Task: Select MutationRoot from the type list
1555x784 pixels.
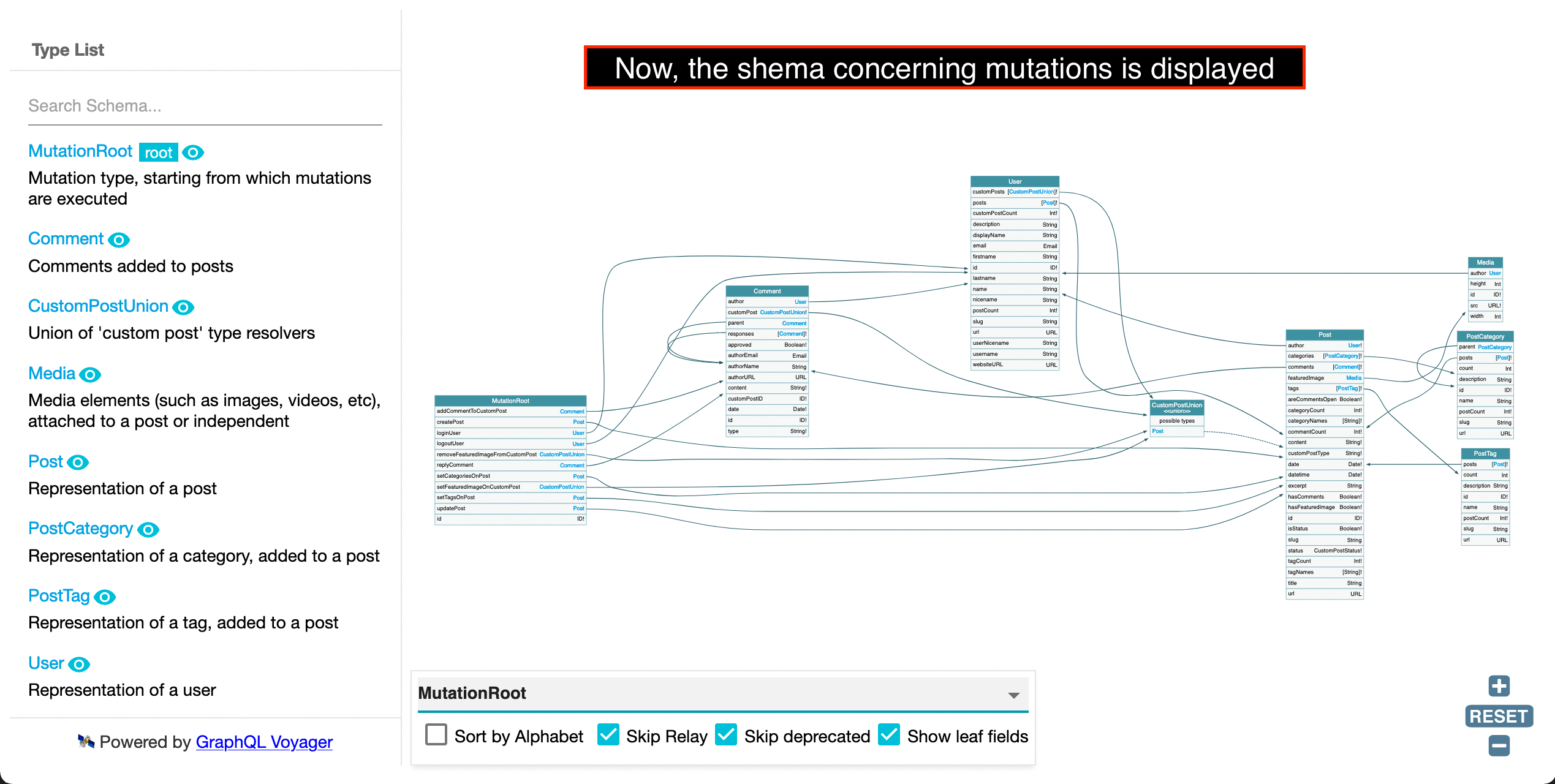Action: point(79,151)
